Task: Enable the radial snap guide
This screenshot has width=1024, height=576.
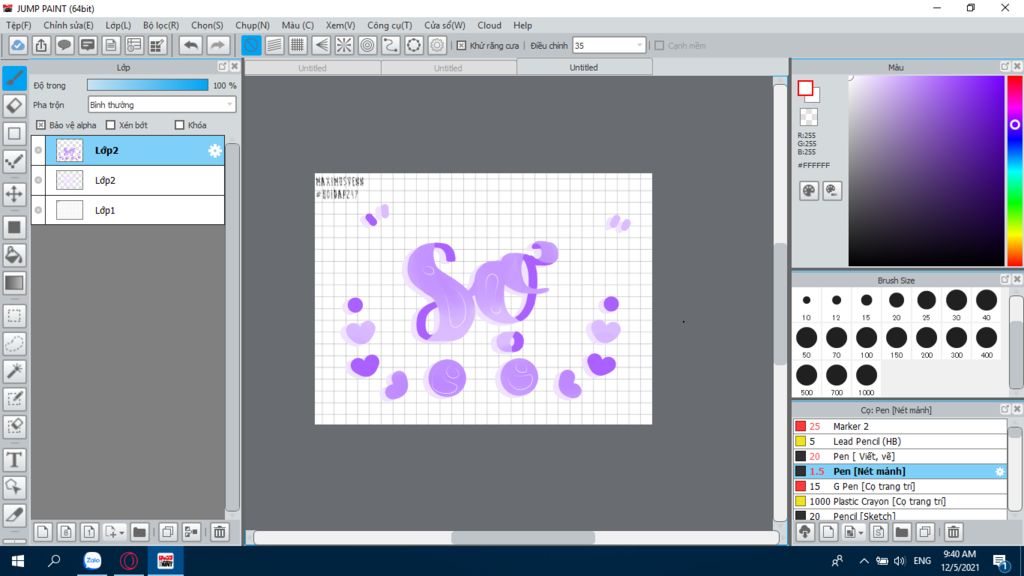Action: [x=344, y=45]
